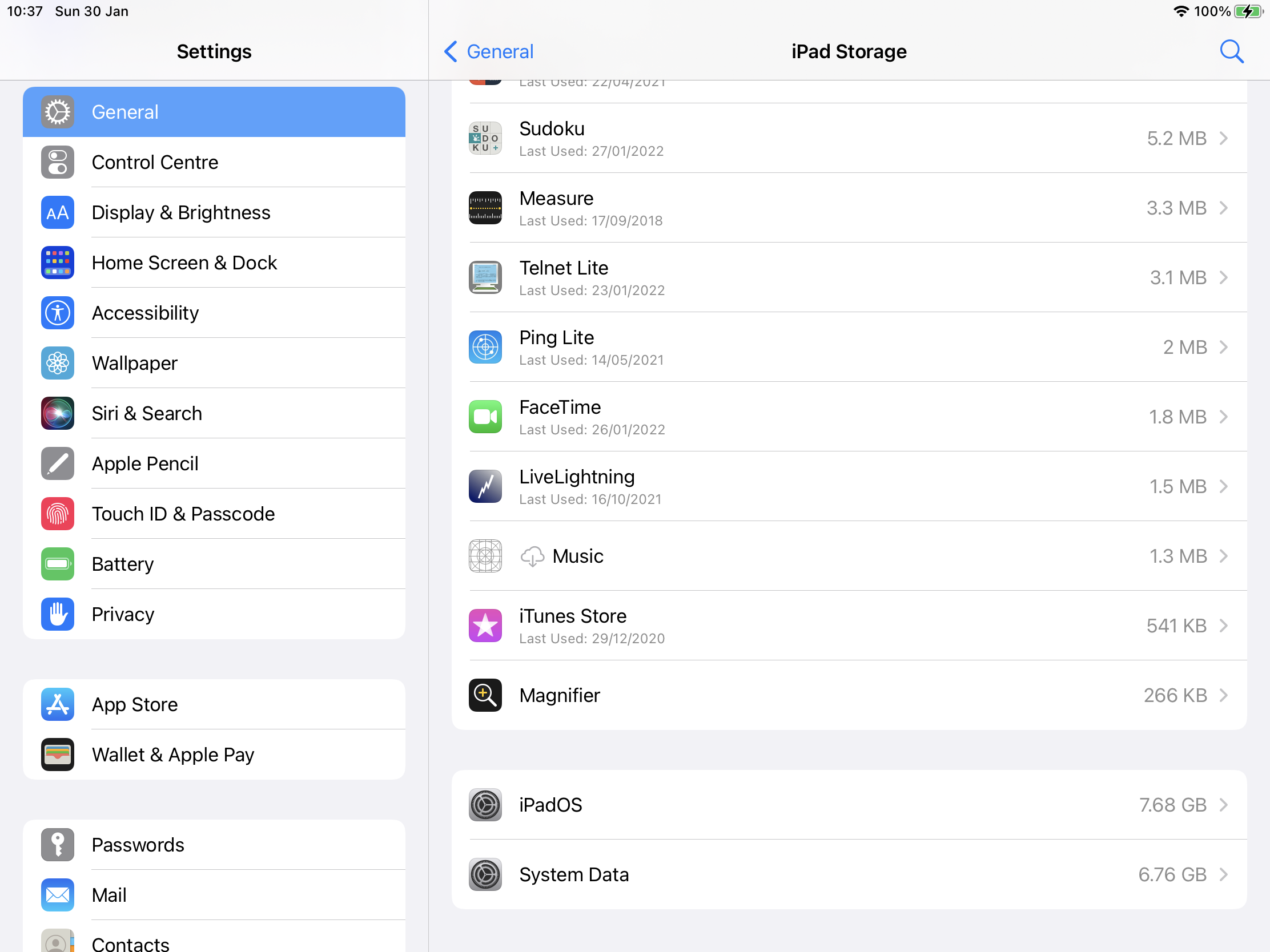Tap the System Data size 6.76 GB
This screenshot has height=952, width=1270.
[1172, 874]
